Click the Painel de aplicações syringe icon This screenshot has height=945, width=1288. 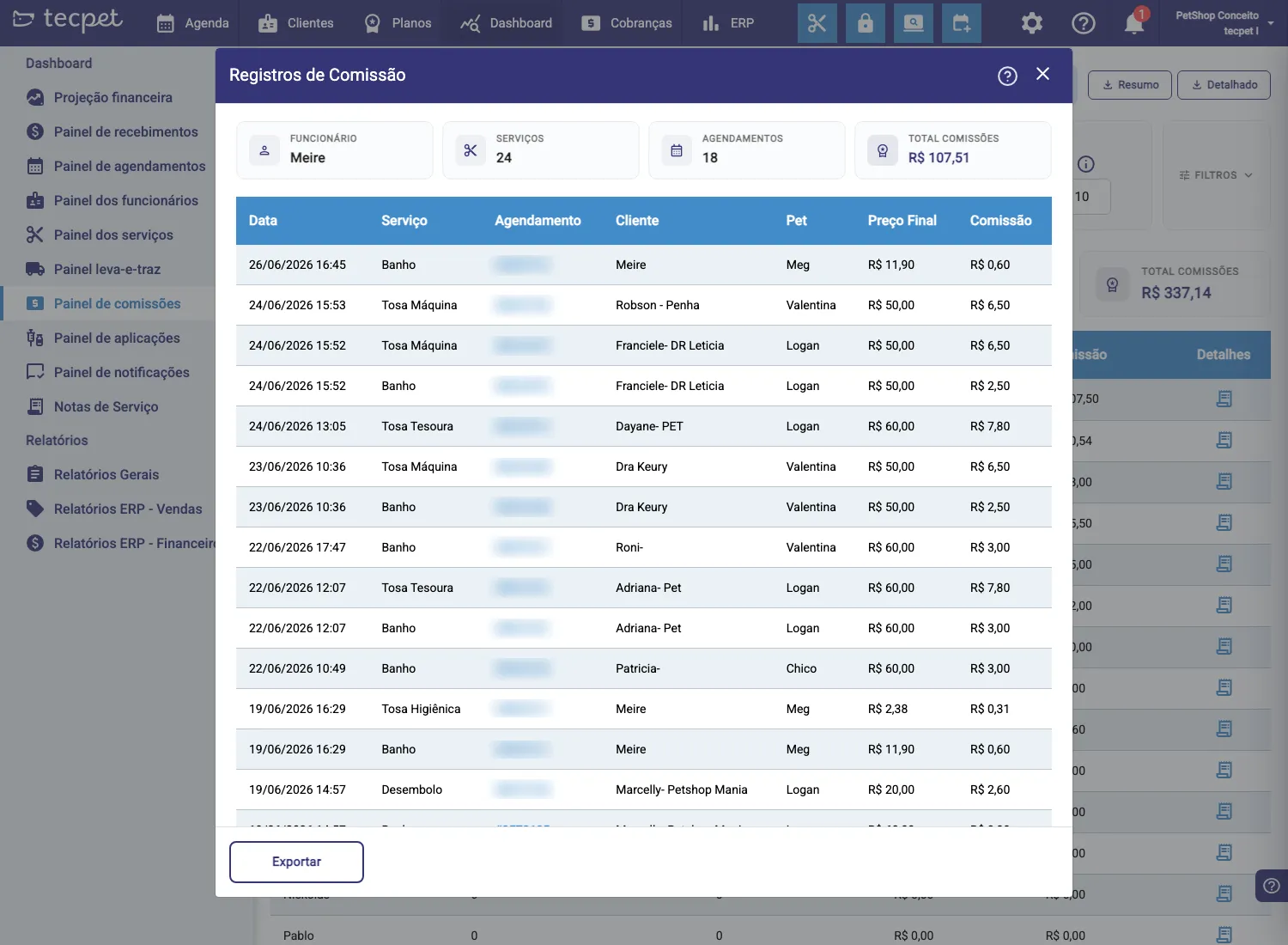35,338
